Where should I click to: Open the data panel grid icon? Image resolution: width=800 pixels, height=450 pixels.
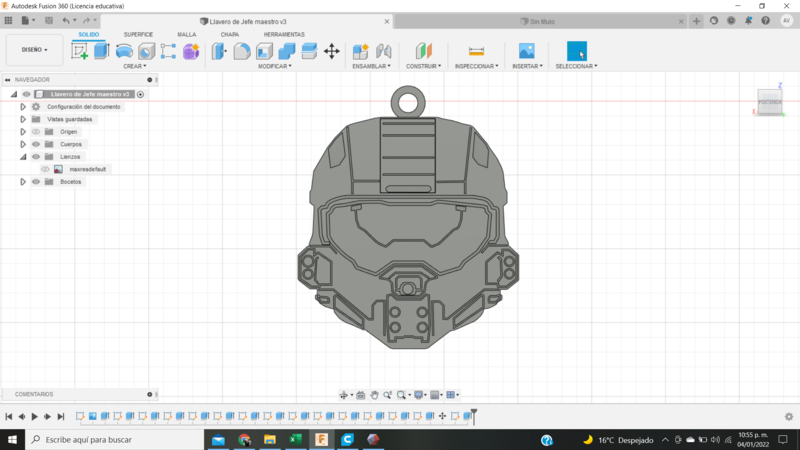8,20
